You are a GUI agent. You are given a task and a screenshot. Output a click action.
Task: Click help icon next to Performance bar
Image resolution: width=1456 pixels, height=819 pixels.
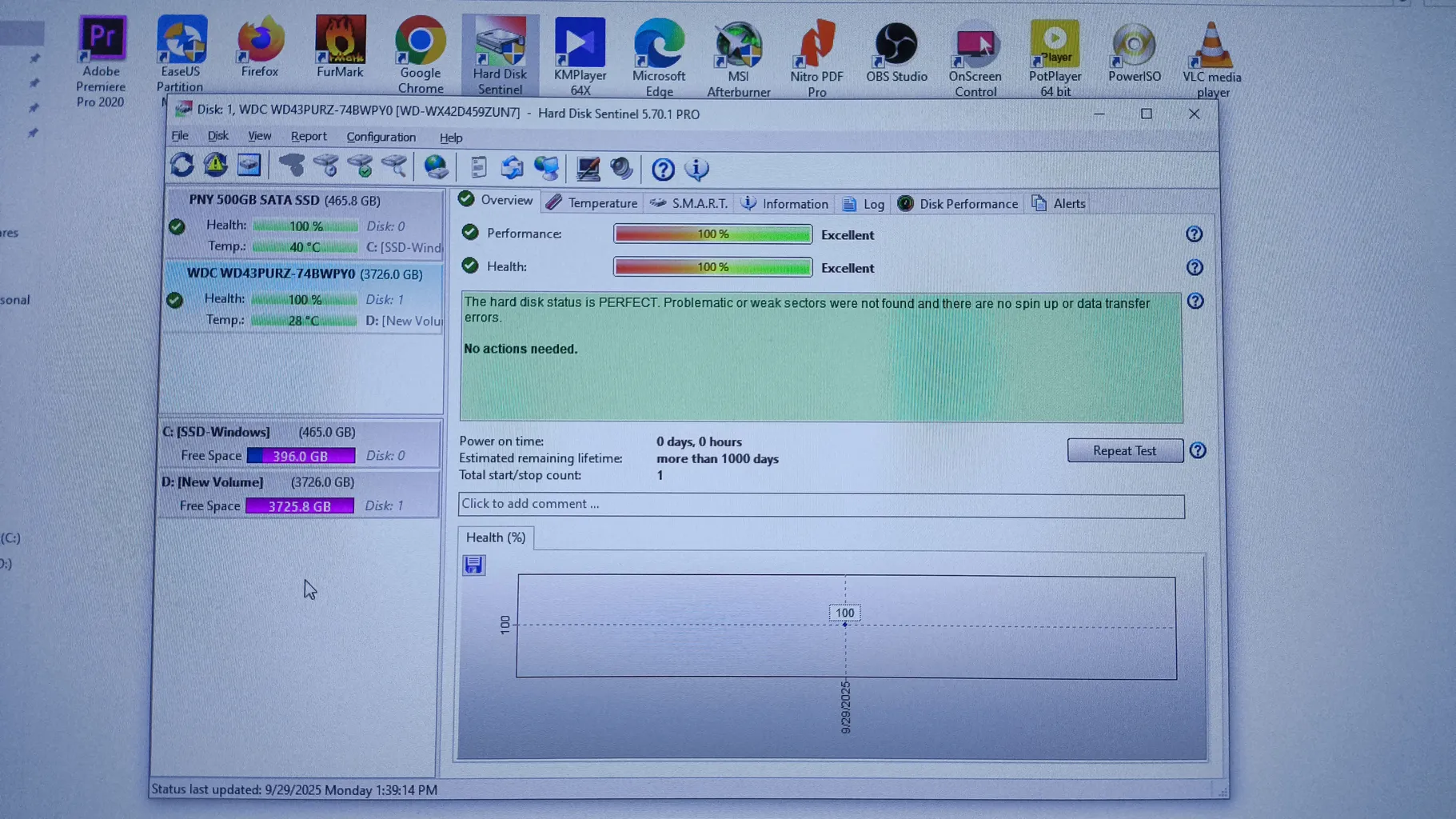pyautogui.click(x=1194, y=234)
